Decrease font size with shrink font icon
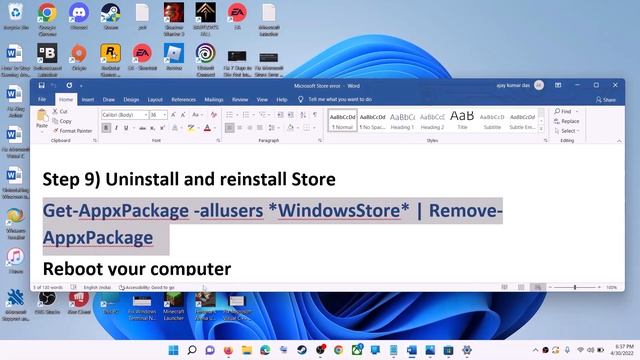640x360 pixels. tap(183, 115)
